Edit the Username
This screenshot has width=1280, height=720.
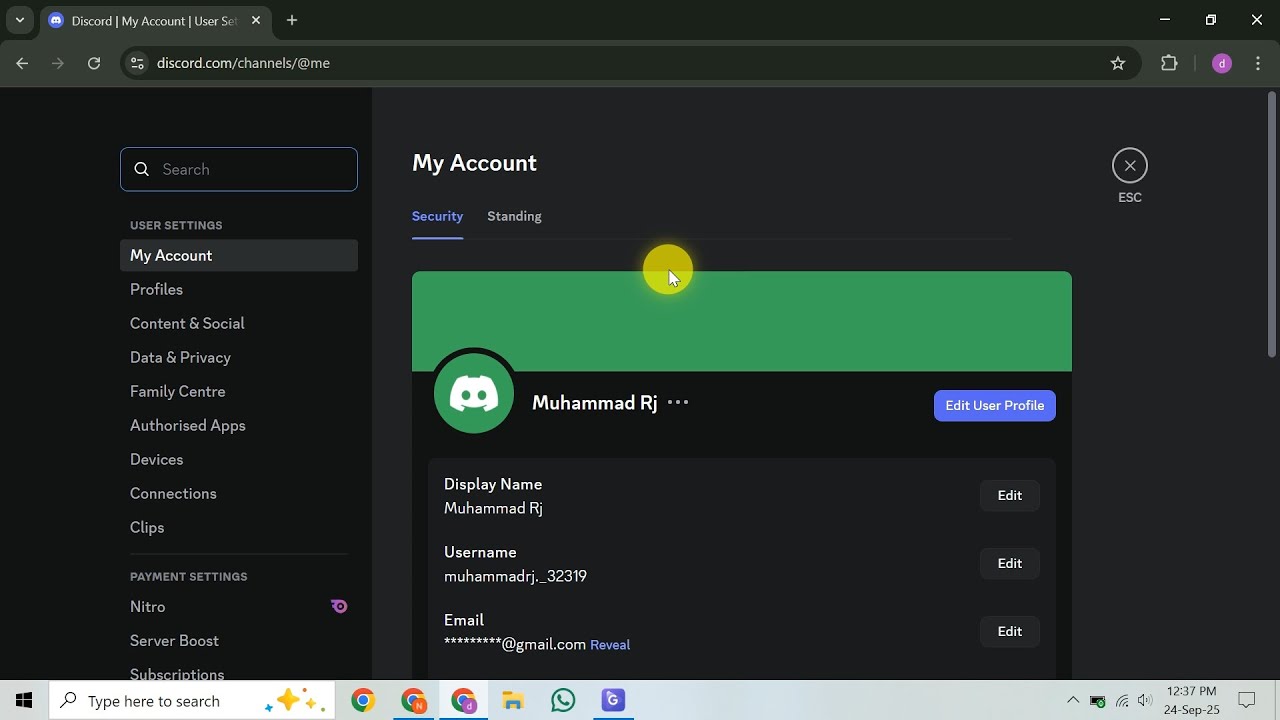(1009, 563)
